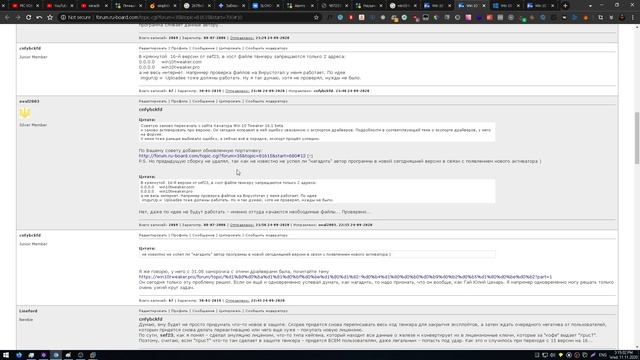Screen dimensions: 640x360
Task: Open a new browser tab
Action: pos(565,6)
